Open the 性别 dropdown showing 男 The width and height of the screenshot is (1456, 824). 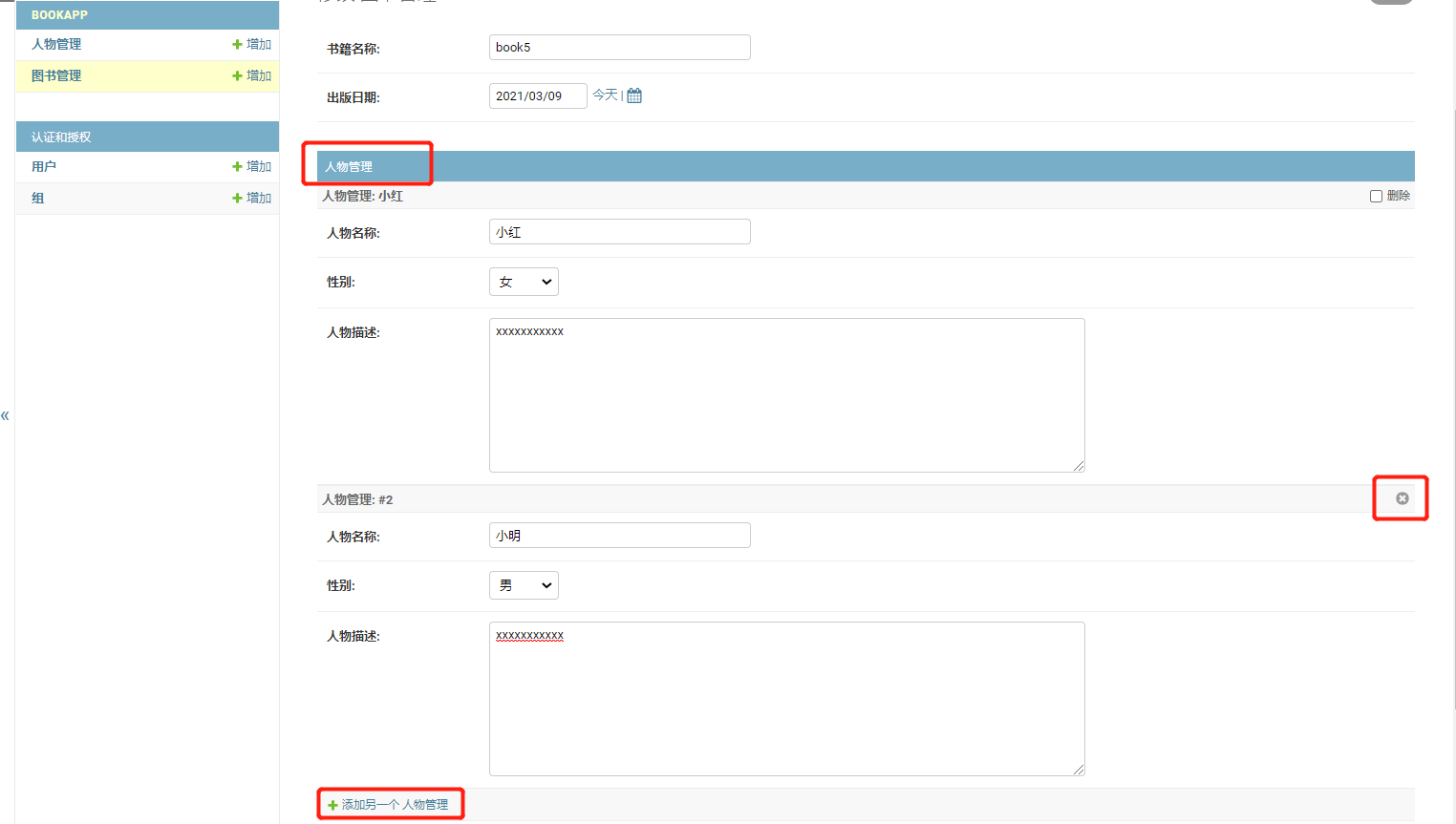click(x=524, y=585)
